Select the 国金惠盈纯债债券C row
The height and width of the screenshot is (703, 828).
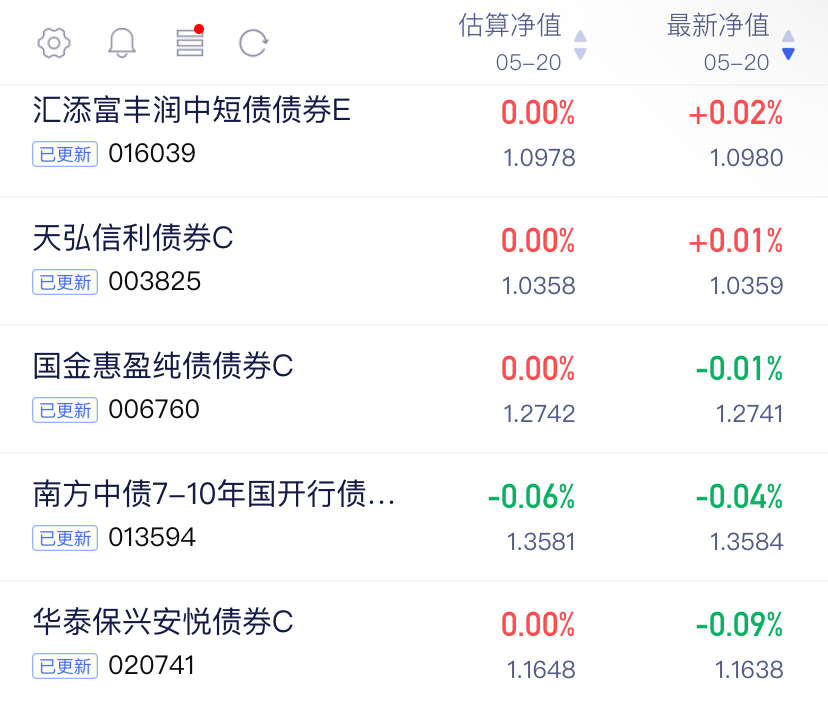pyautogui.click(x=414, y=389)
